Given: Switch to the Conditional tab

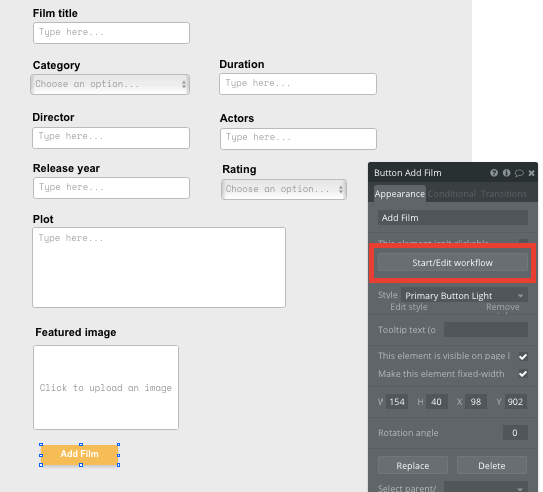Looking at the screenshot, I should pos(452,194).
